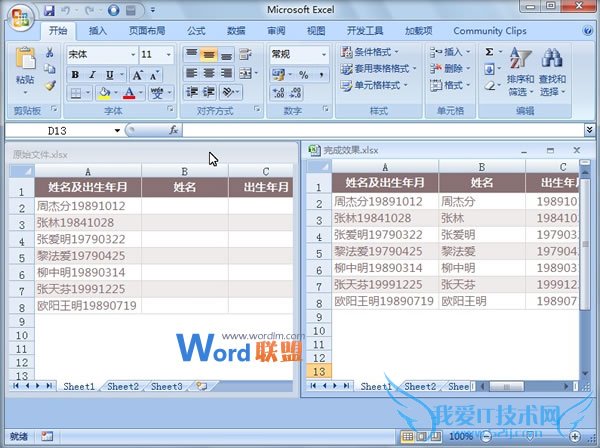Apply yellow fill color bucket
Screen dimensions: 600x448
click(x=104, y=93)
